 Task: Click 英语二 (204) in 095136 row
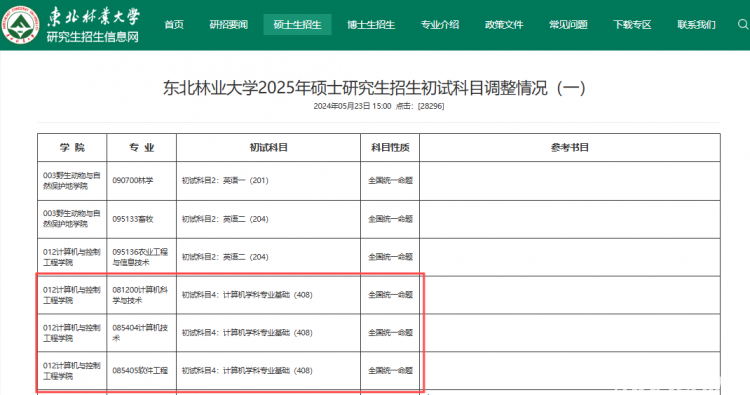tap(246, 257)
